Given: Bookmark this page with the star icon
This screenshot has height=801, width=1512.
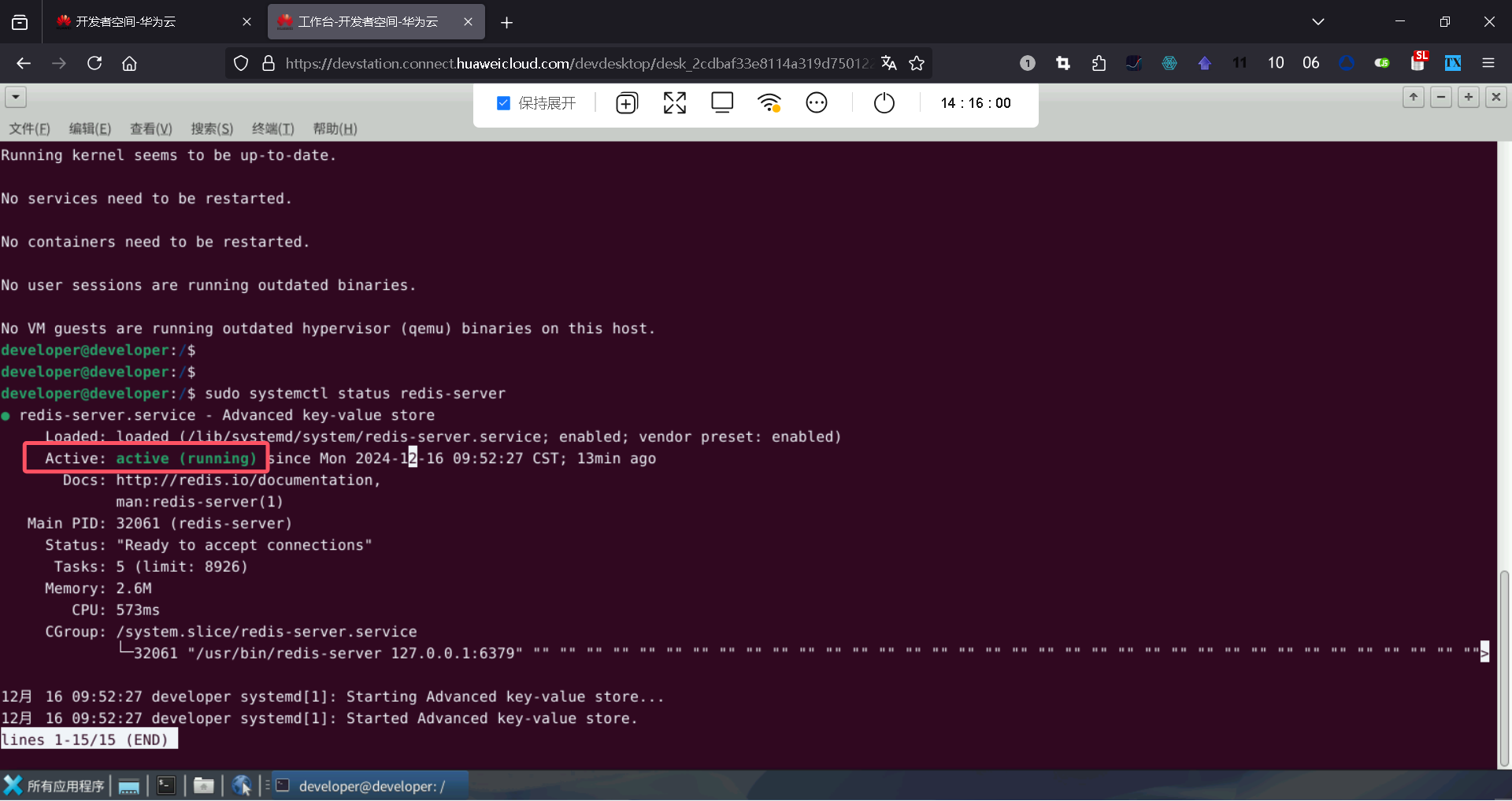Looking at the screenshot, I should tap(917, 63).
